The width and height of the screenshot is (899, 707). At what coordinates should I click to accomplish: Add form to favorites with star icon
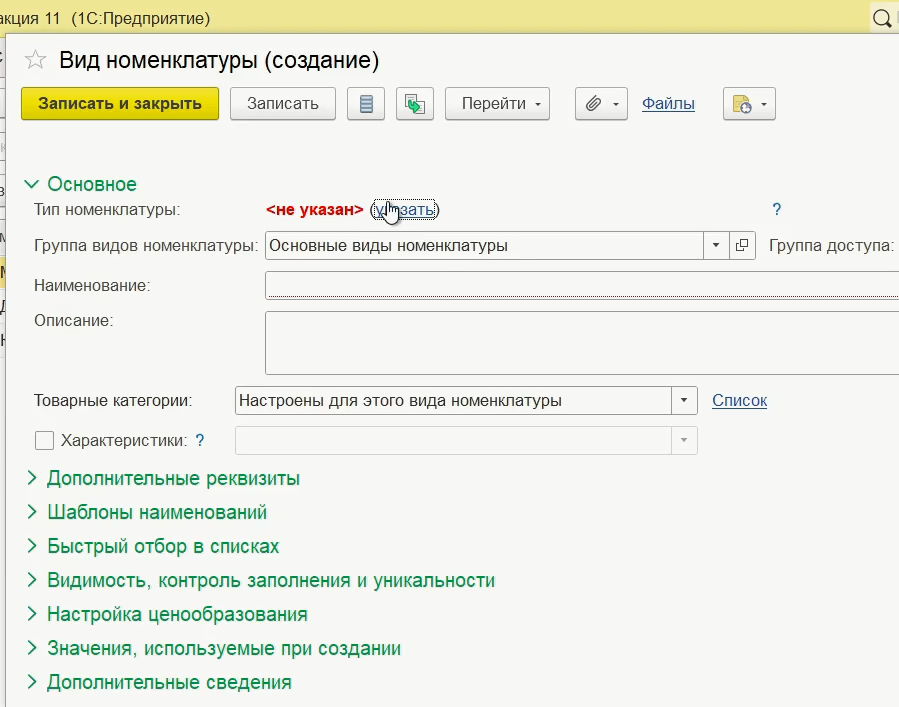click(35, 60)
